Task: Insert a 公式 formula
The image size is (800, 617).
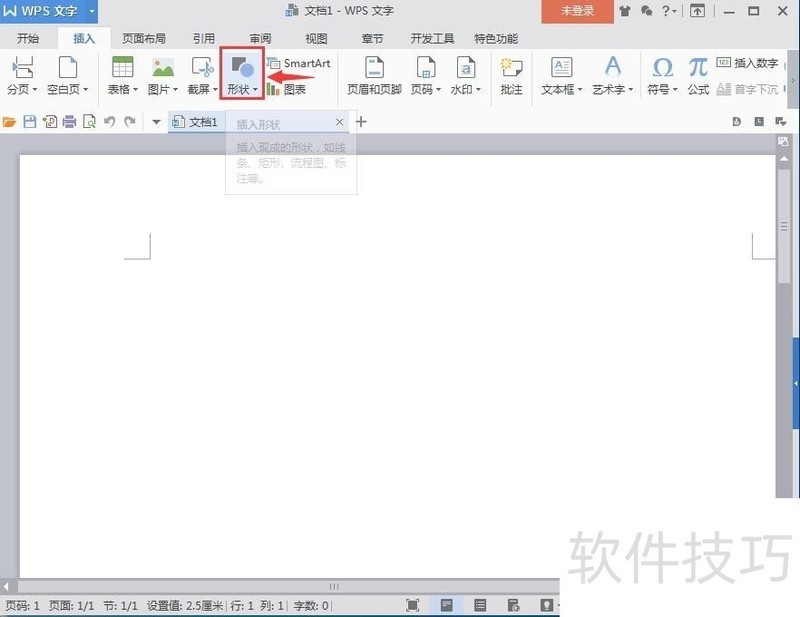Action: click(698, 76)
